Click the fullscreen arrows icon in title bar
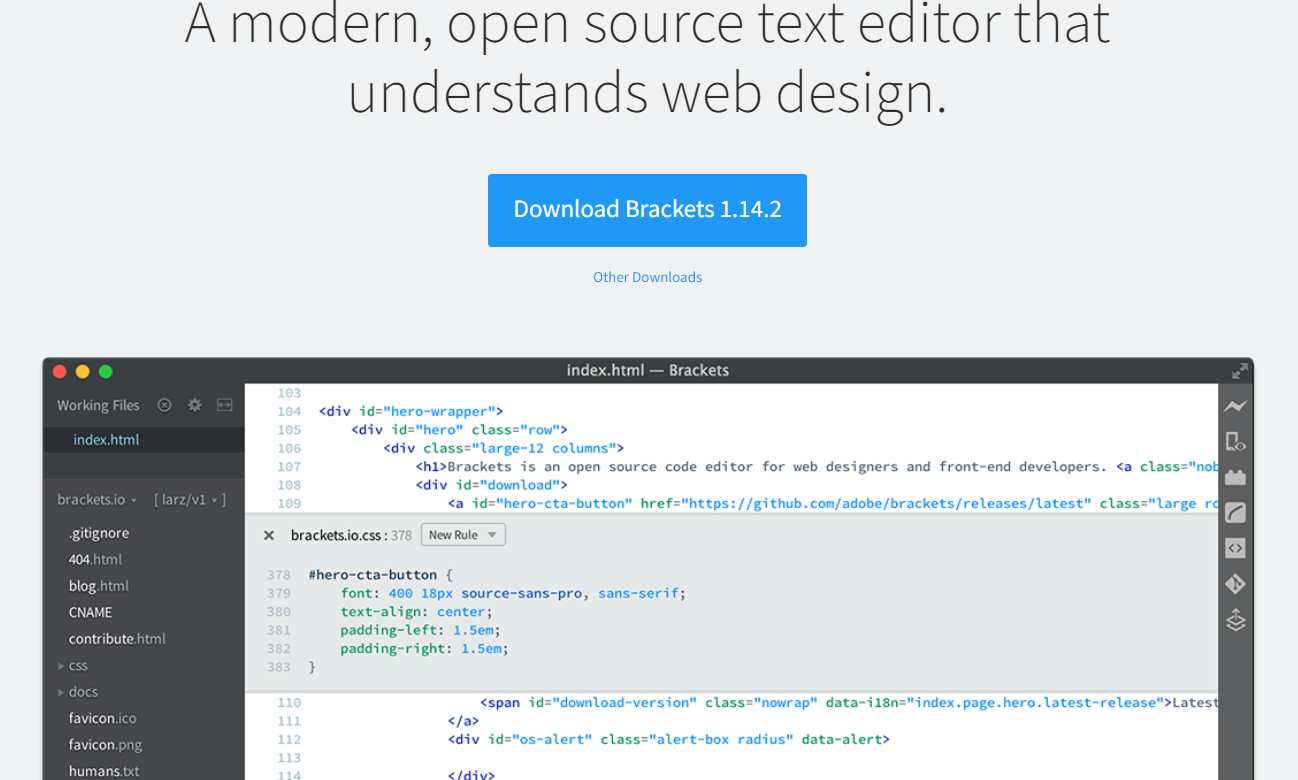Screen dimensions: 1298x780 tap(1240, 371)
